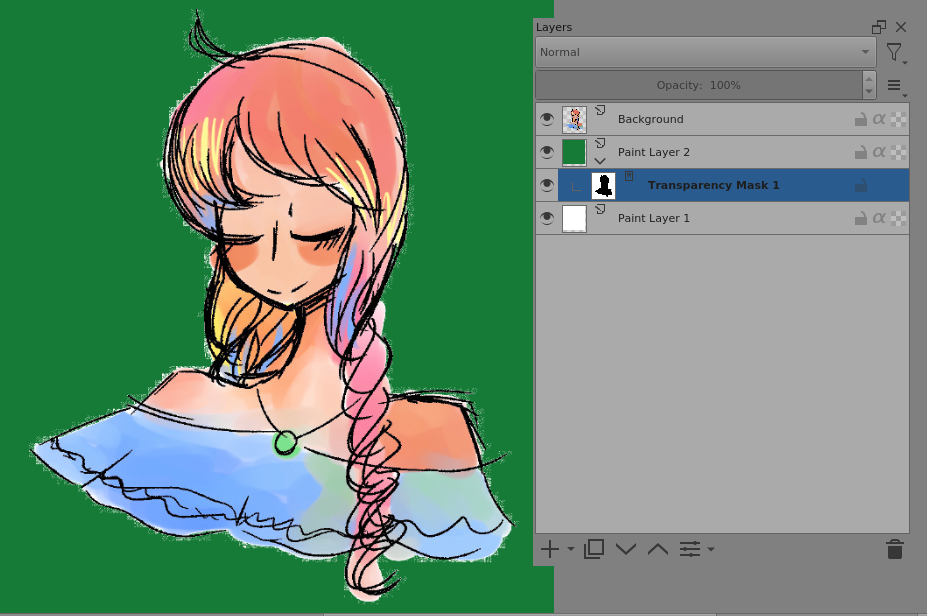The height and width of the screenshot is (616, 927).
Task: Click the Transparency Mask 1 silhouette thumbnail
Action: (604, 186)
